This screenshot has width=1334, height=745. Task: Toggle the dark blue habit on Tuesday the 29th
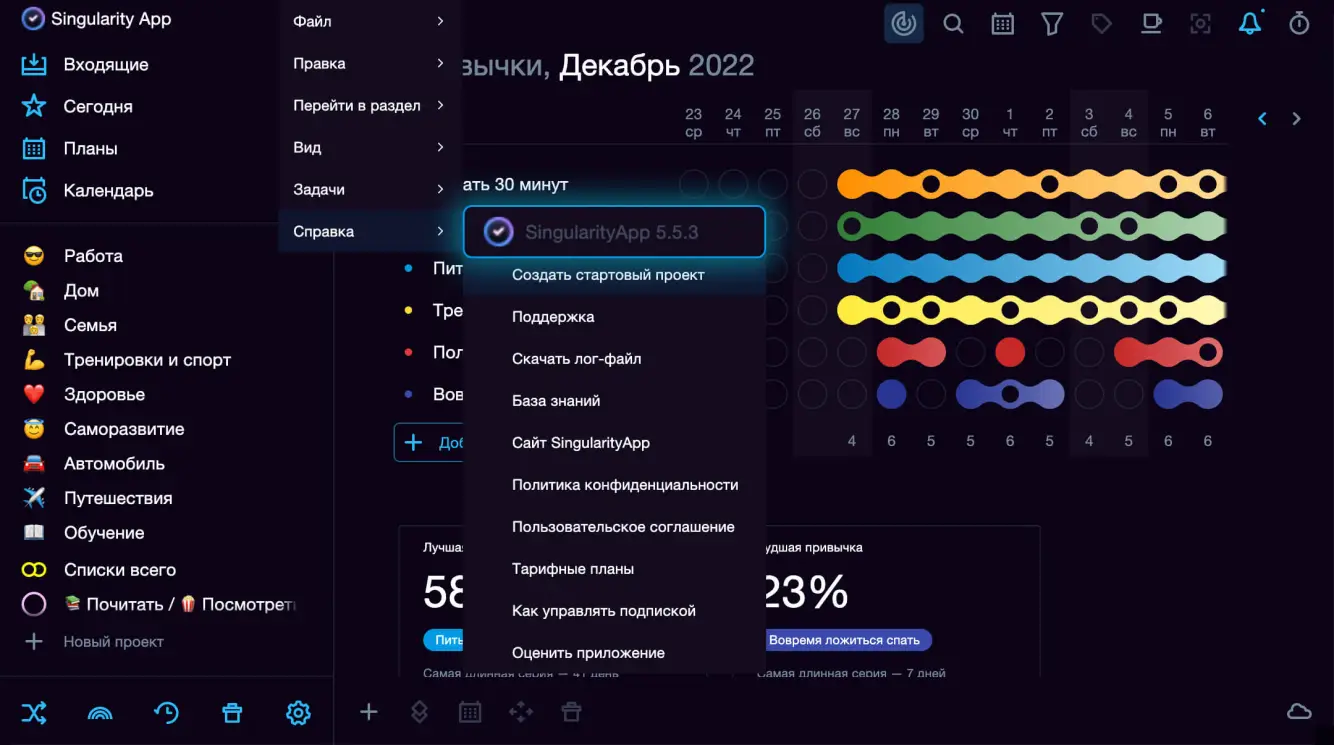931,394
